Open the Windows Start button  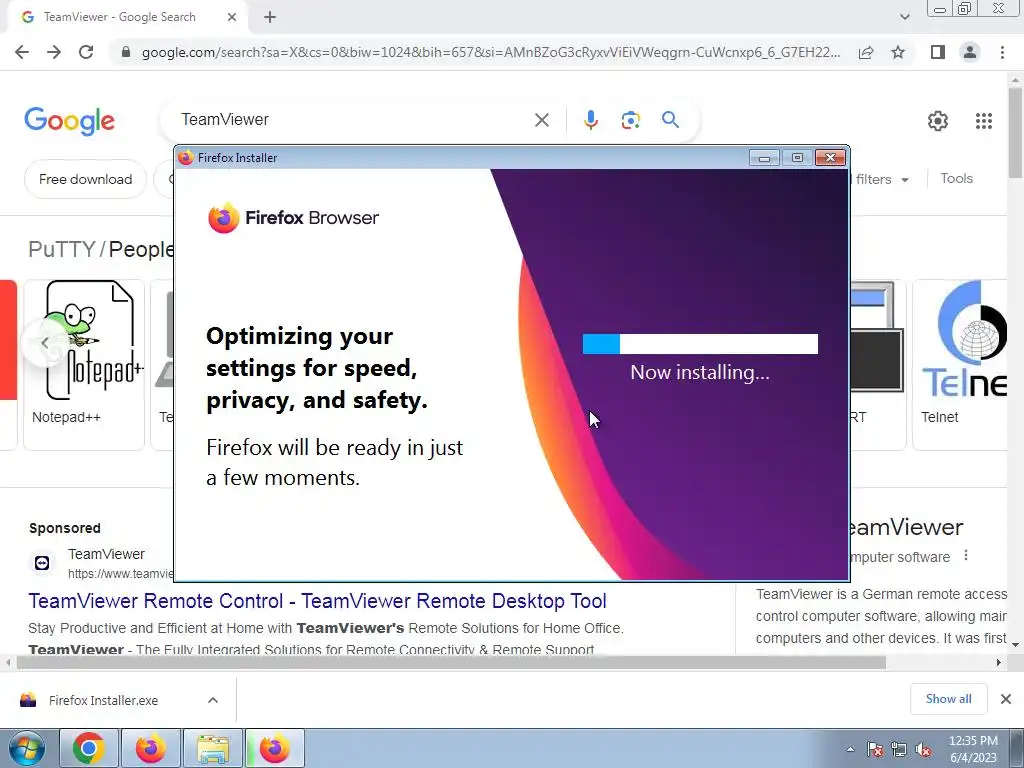25,748
